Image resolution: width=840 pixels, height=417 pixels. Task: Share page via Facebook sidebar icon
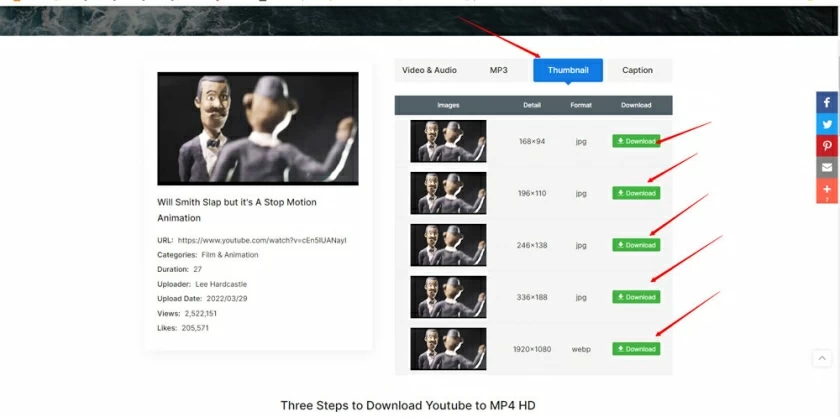click(827, 102)
